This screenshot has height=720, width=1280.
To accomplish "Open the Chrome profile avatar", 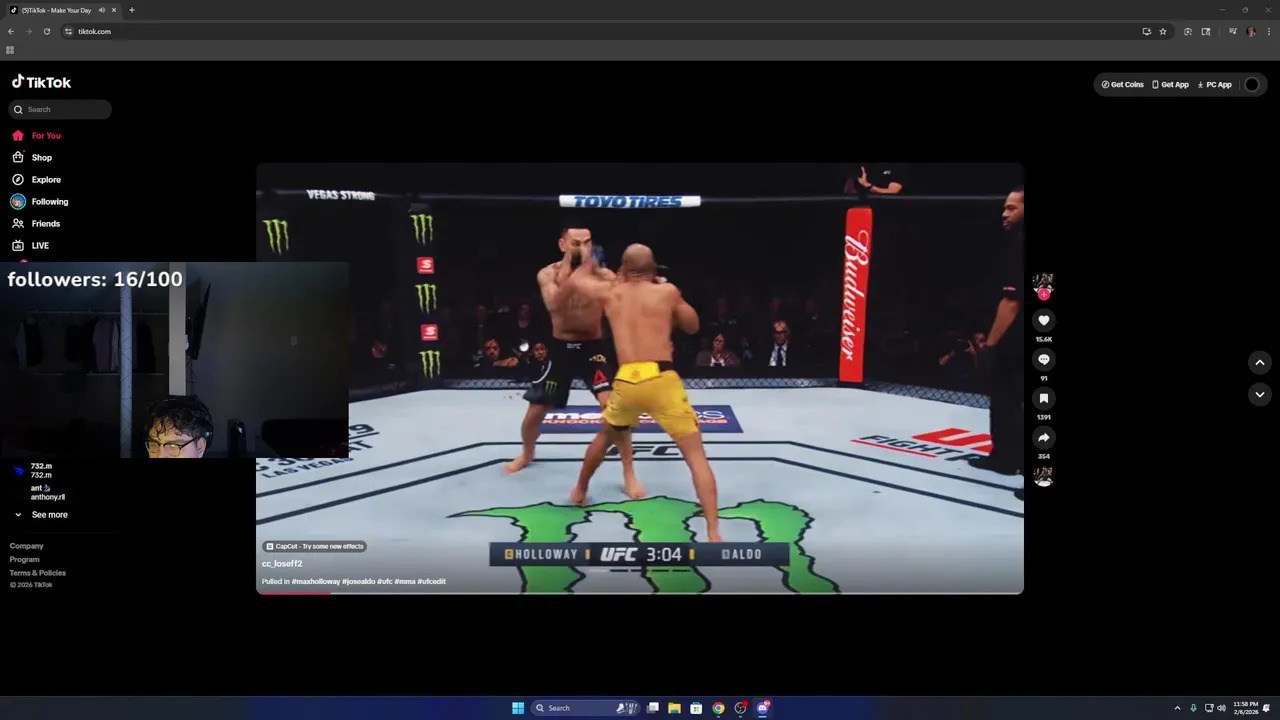I will pos(1251,31).
